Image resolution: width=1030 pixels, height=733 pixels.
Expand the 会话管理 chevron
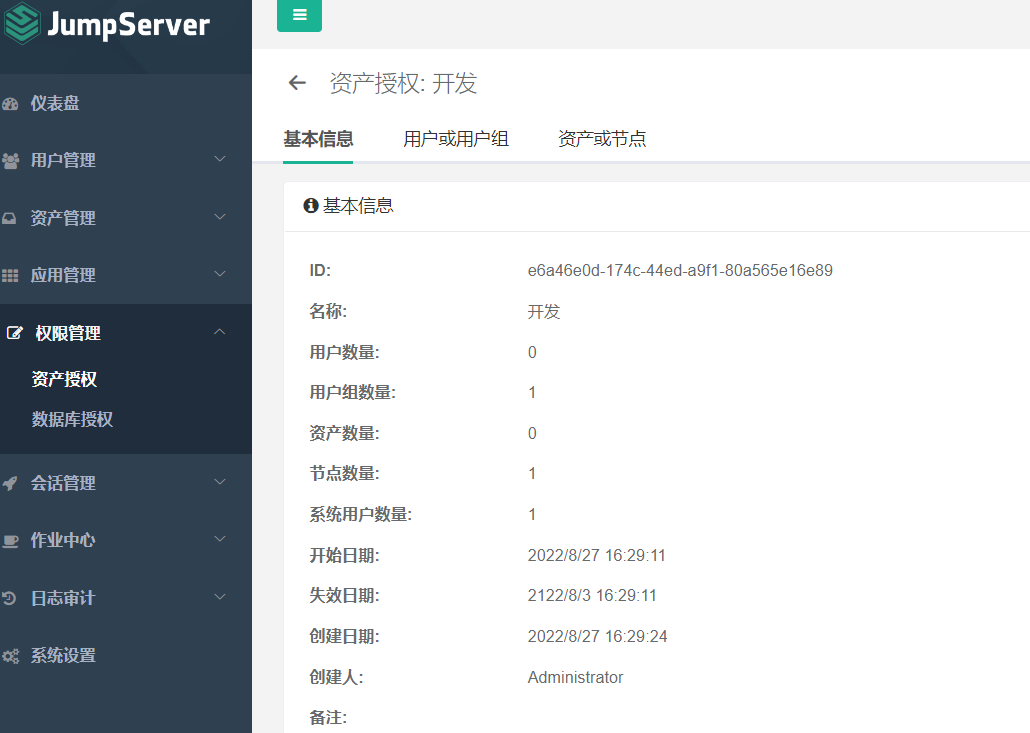220,482
